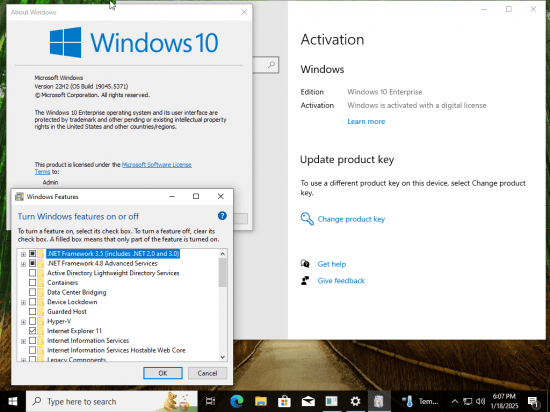Enable the Containers checkbox
The width and height of the screenshot is (550, 412).
click(x=32, y=282)
